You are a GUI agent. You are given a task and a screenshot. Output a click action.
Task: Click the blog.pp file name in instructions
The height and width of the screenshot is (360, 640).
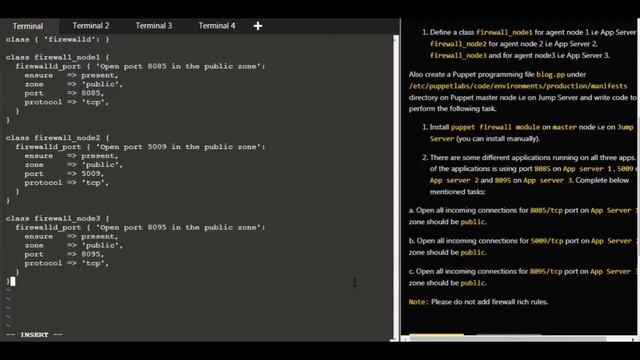click(x=551, y=74)
